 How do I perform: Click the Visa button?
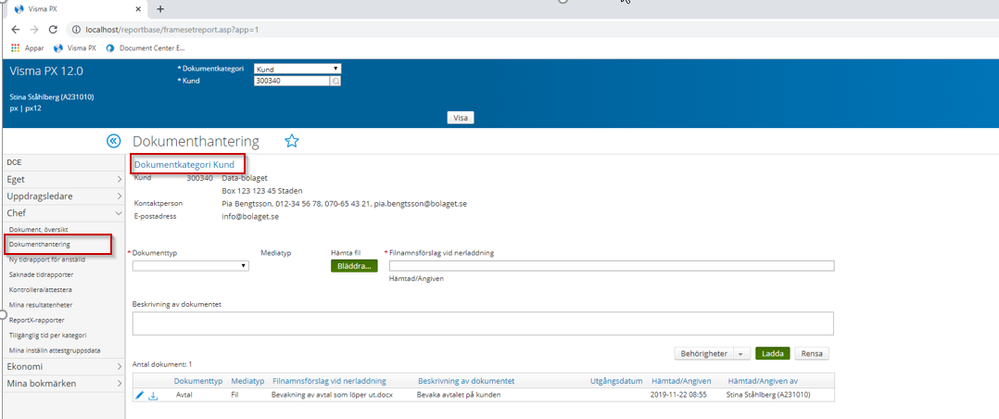[x=461, y=118]
